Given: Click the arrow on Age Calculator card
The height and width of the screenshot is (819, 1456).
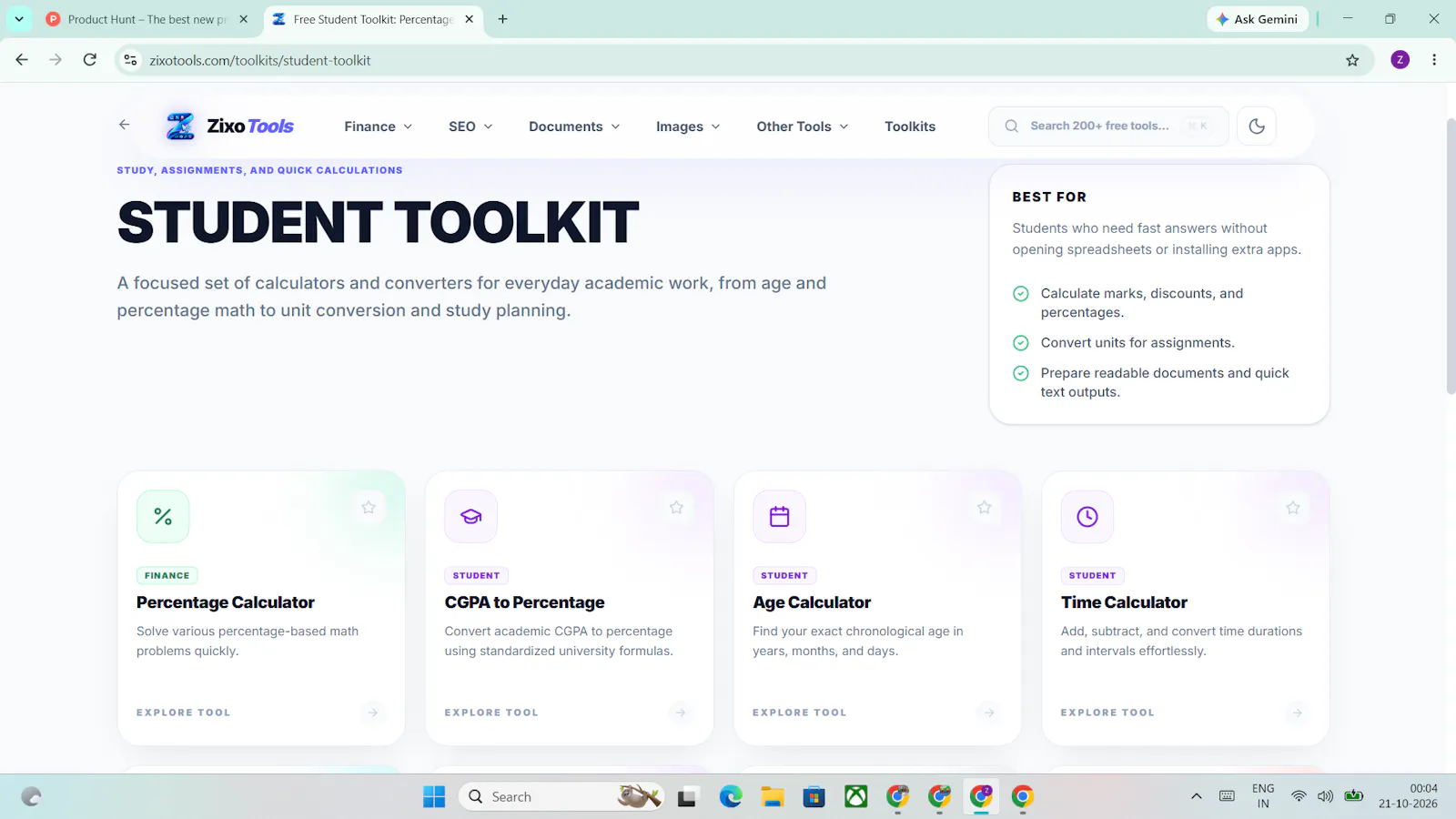Looking at the screenshot, I should coord(989,713).
